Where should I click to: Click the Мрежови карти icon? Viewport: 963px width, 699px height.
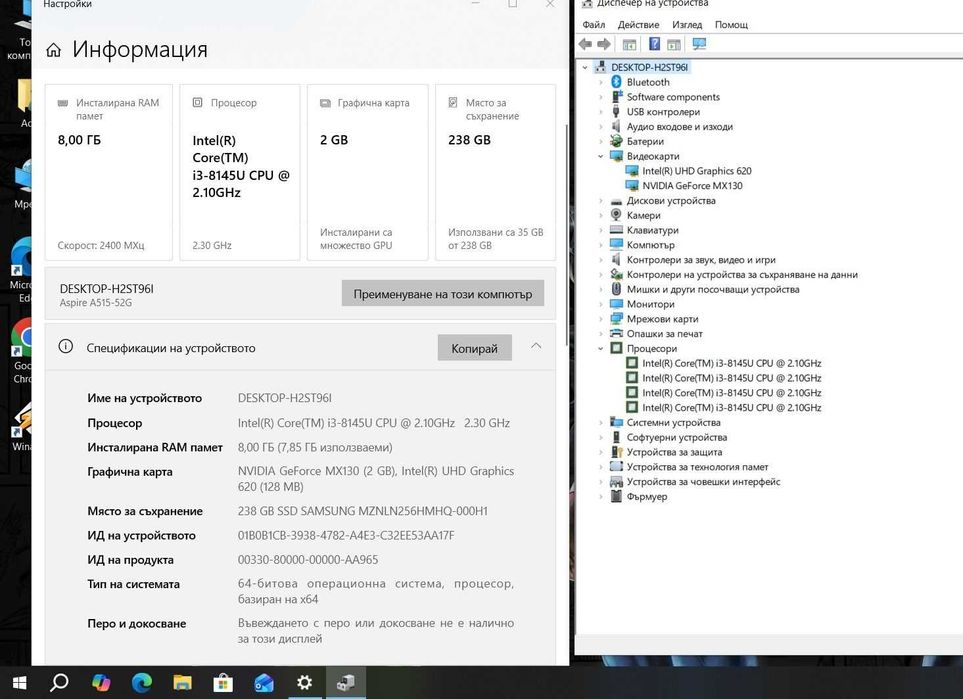point(616,318)
